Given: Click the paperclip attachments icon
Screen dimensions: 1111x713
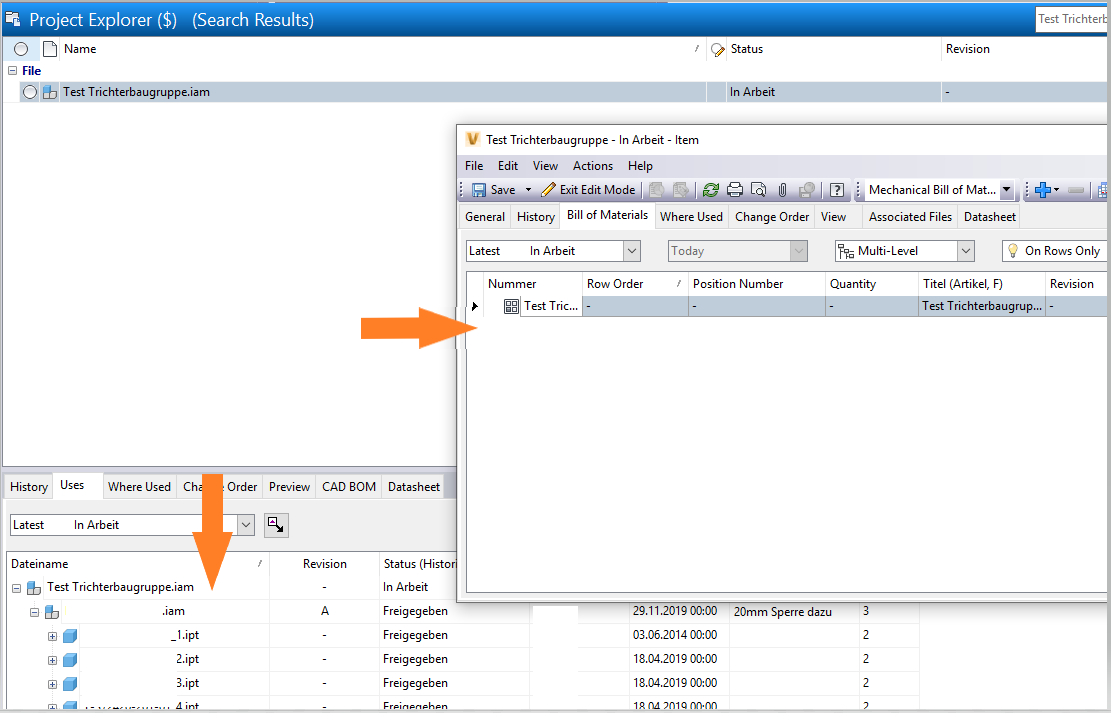Looking at the screenshot, I should (780, 190).
